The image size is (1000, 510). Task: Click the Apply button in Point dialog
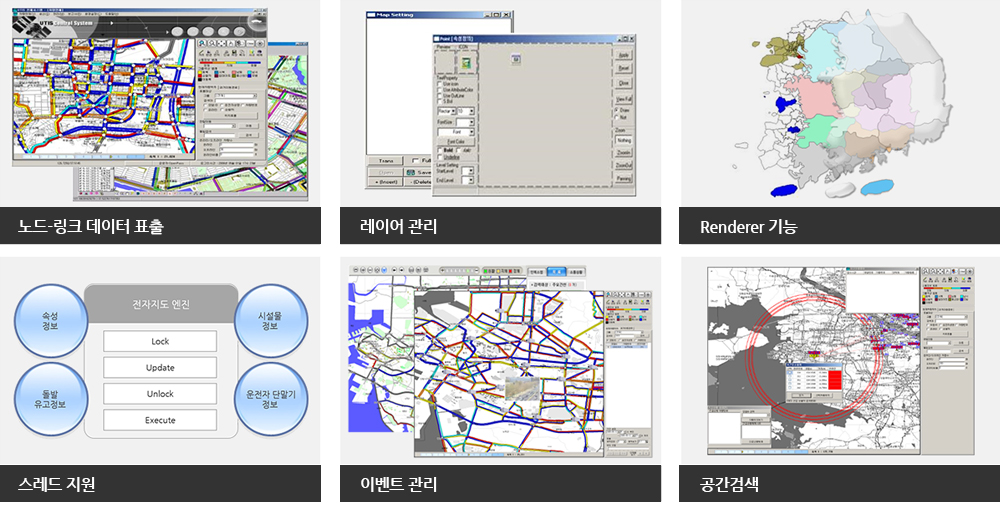(624, 55)
